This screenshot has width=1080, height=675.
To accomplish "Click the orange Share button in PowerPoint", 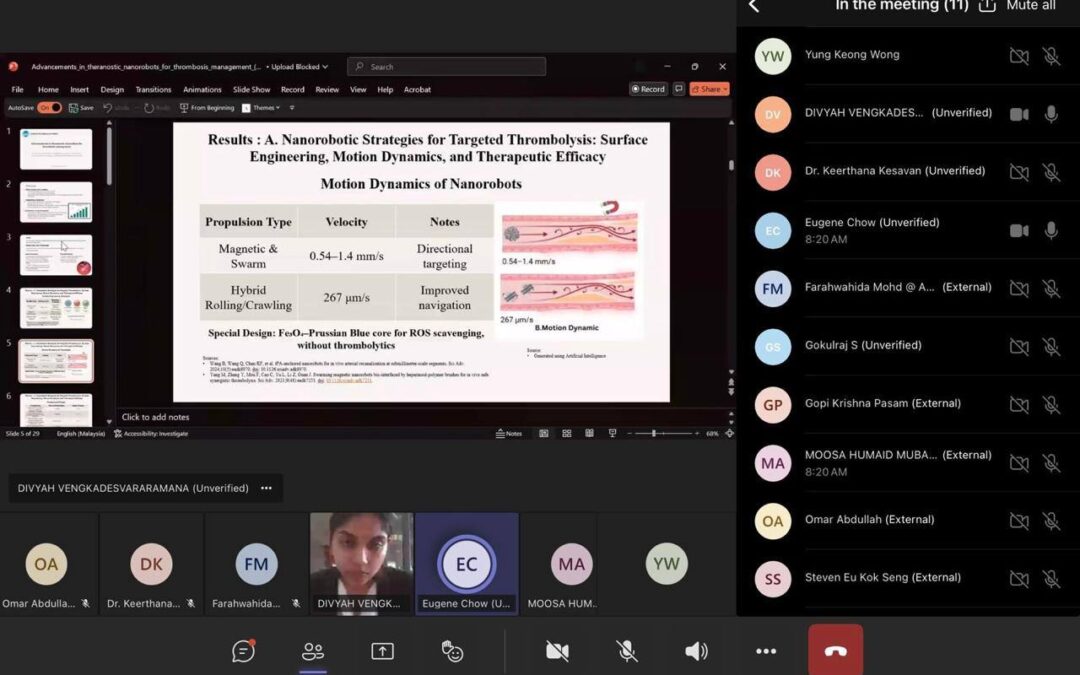I will 709,89.
